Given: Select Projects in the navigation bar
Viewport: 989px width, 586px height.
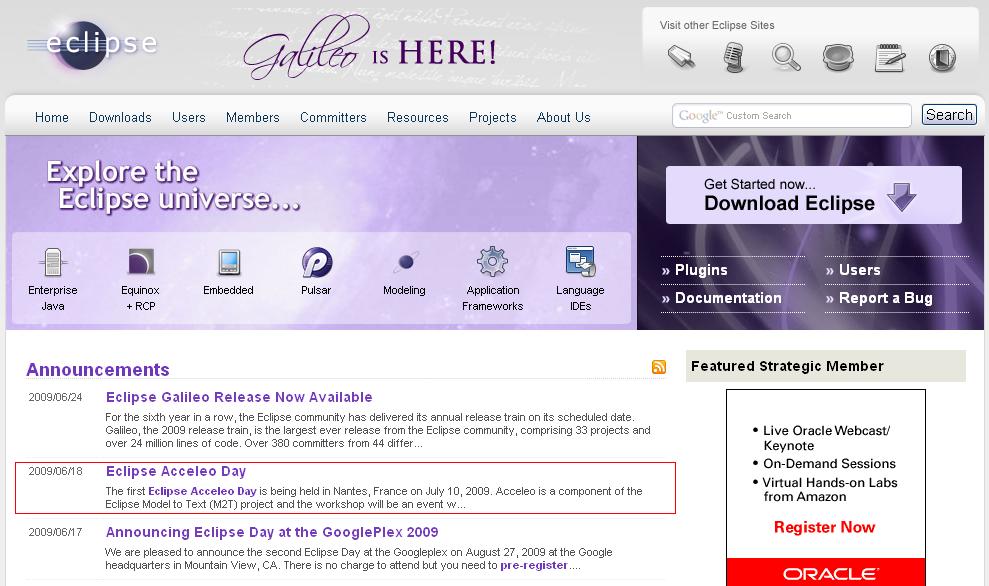Looking at the screenshot, I should pos(492,117).
